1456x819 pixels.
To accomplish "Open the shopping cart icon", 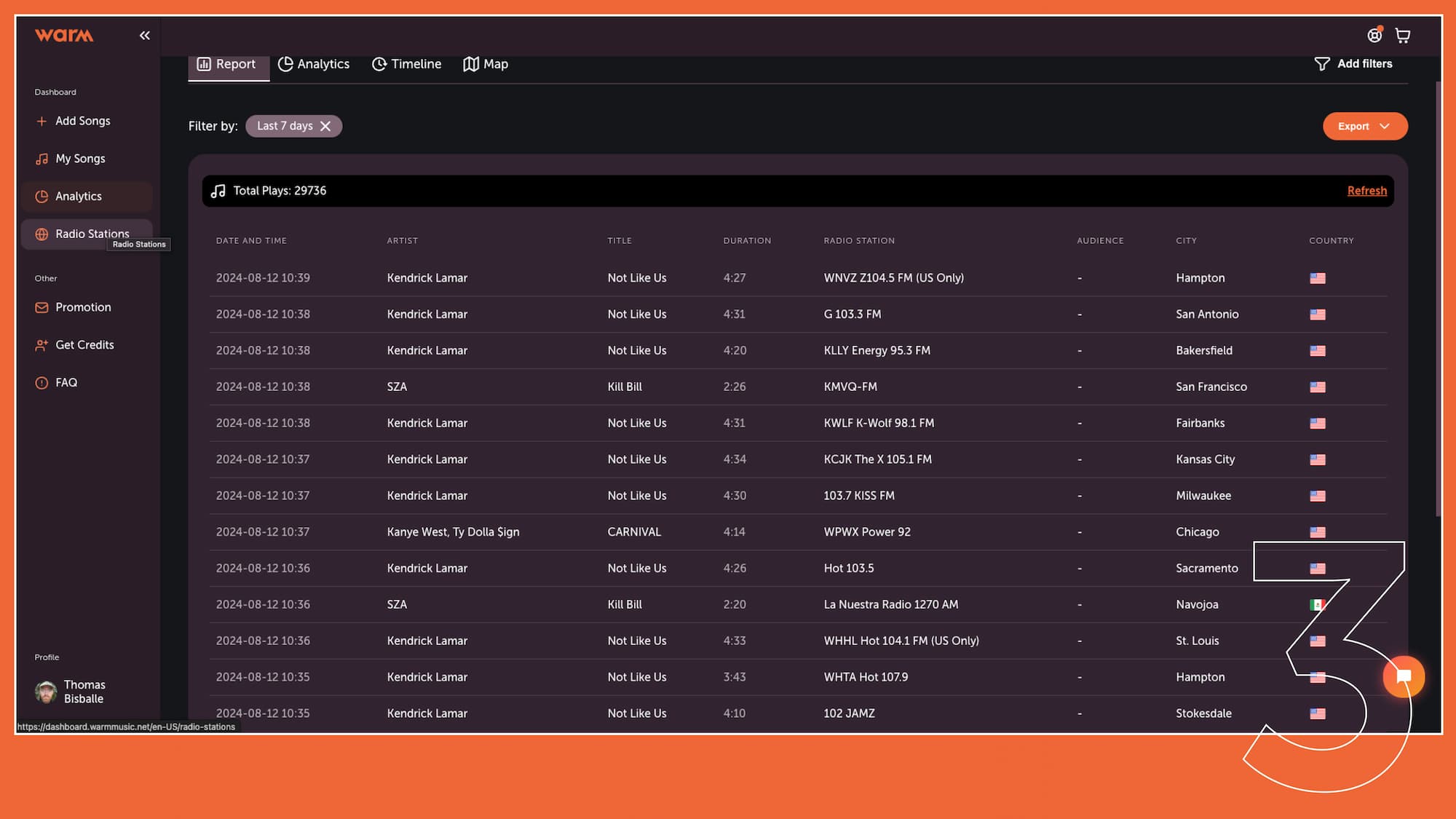I will coord(1403,35).
